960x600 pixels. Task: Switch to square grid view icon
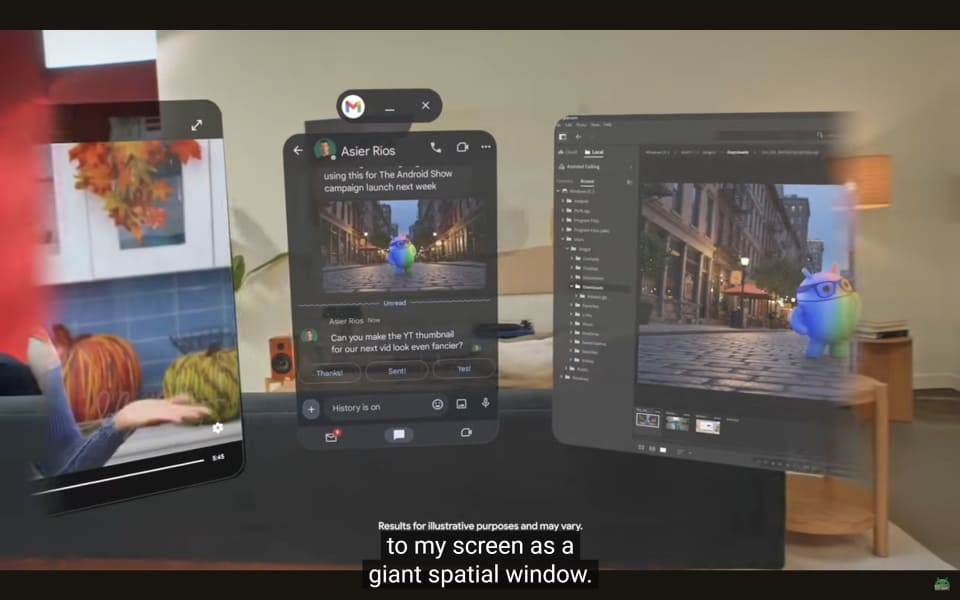(x=652, y=449)
